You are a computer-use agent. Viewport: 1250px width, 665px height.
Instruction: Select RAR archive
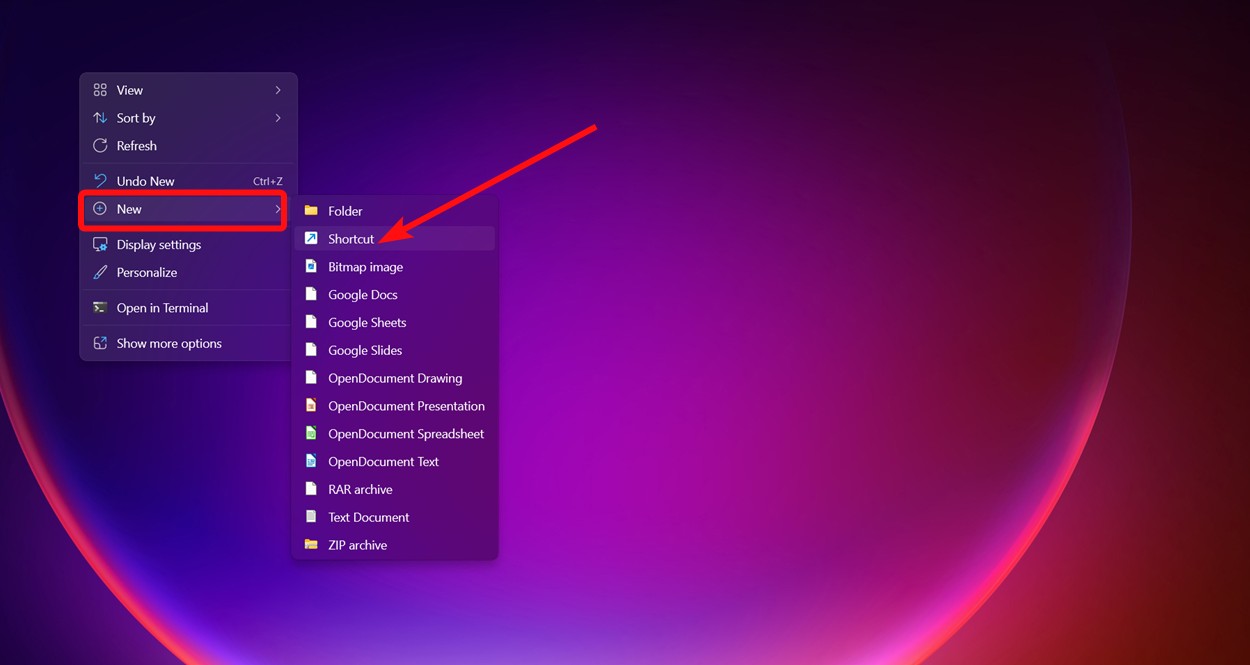pos(359,489)
